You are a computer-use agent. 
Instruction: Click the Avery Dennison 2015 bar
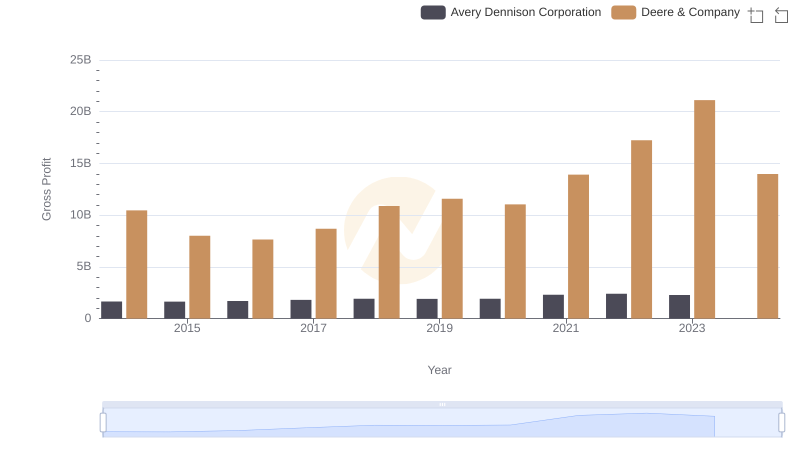click(x=174, y=310)
